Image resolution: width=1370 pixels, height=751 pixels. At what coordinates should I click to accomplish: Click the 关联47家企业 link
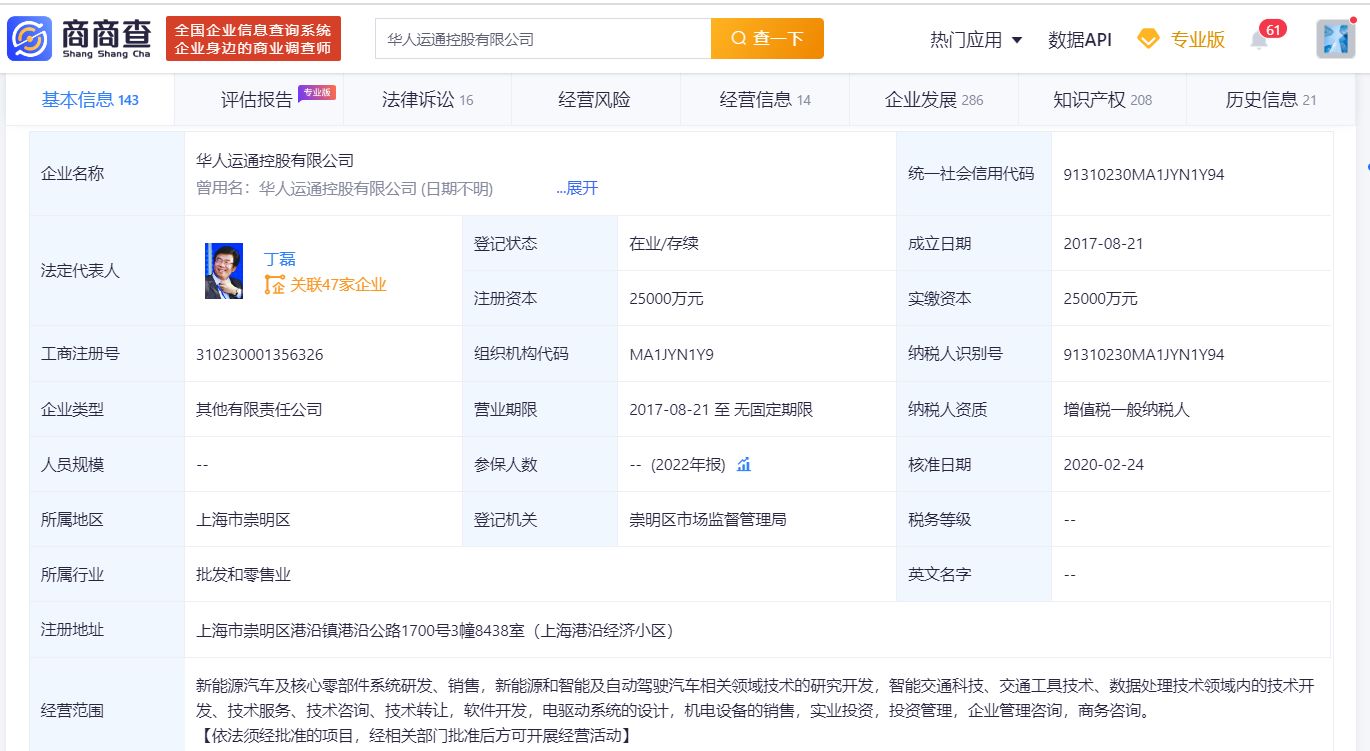click(x=325, y=285)
